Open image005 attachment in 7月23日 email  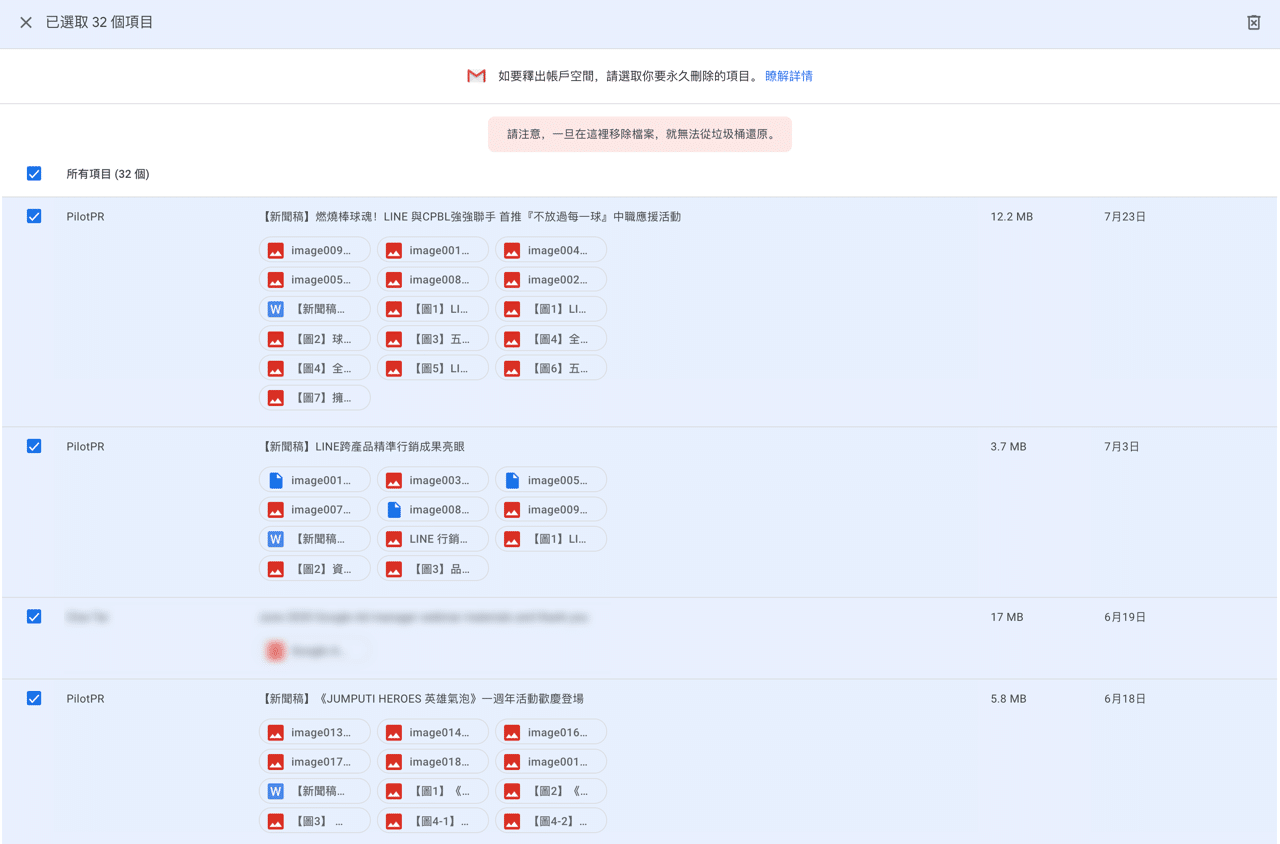[x=315, y=280]
